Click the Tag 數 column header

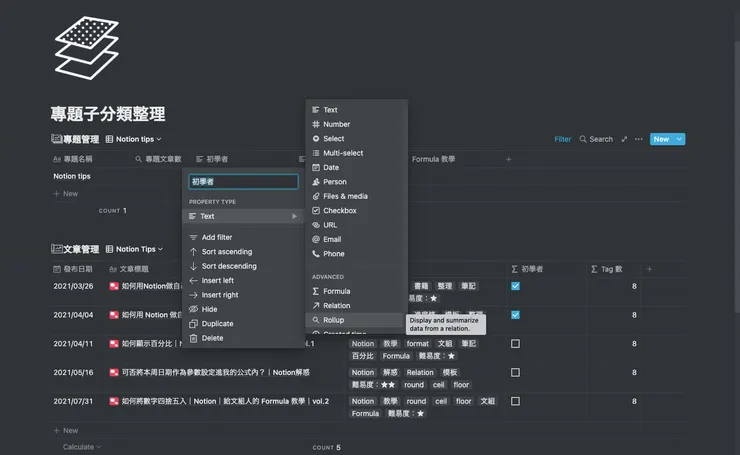[x=606, y=269]
